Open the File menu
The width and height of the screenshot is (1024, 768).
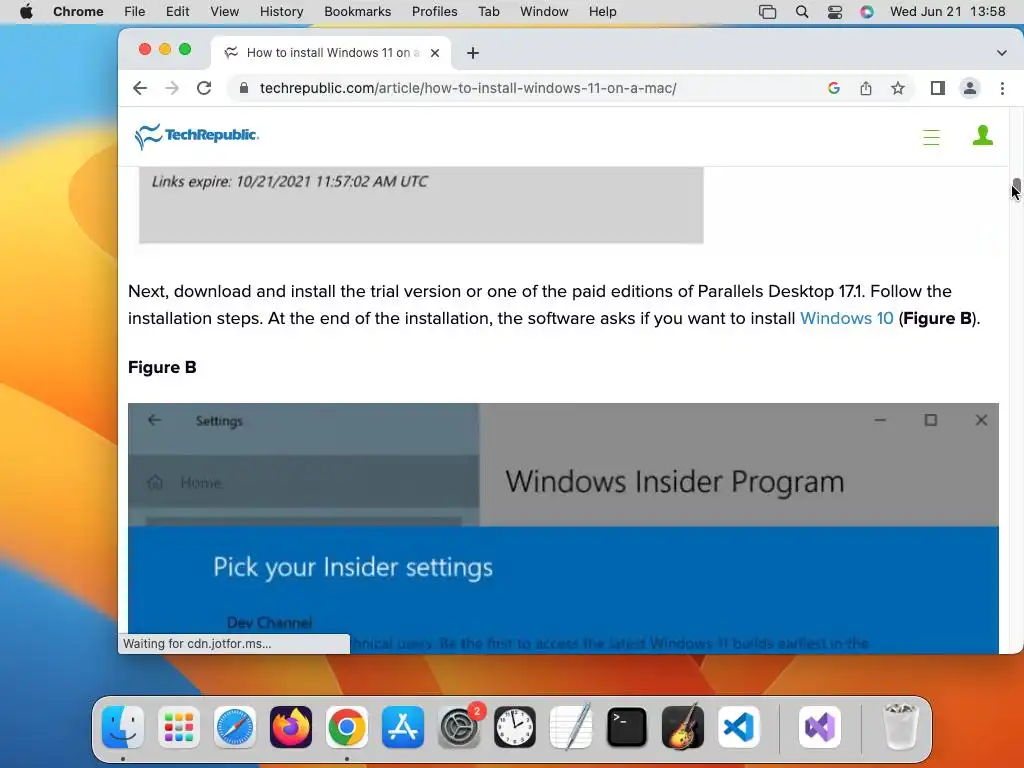tap(135, 12)
